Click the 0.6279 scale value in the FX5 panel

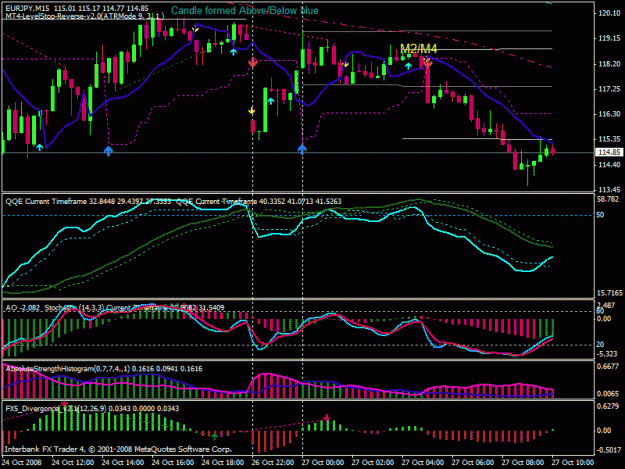pyautogui.click(x=608, y=406)
